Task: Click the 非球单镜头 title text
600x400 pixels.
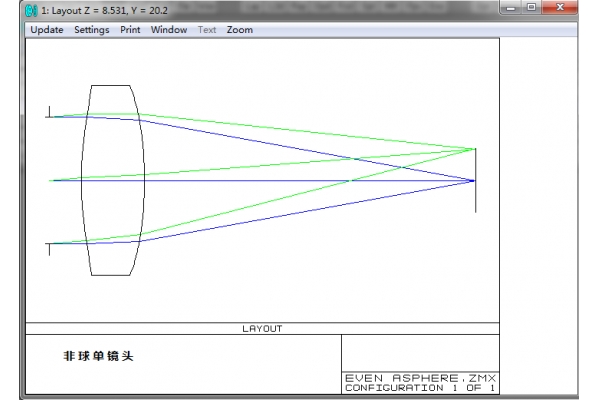Action: [98, 355]
